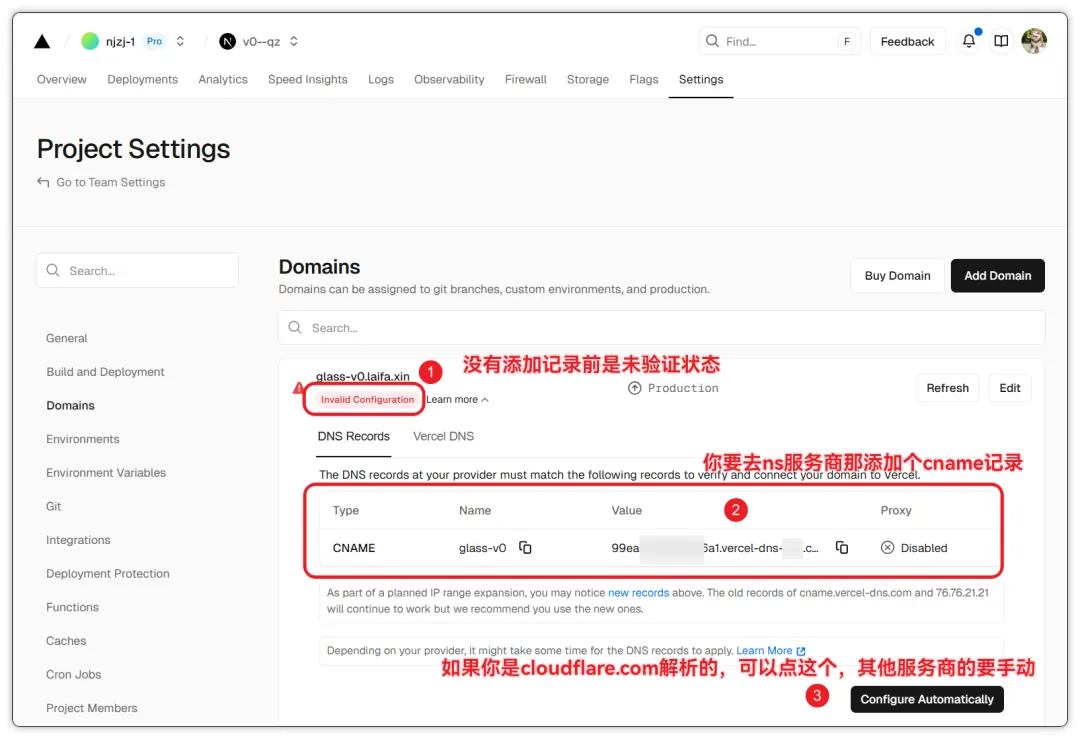
Task: Click the njzj-1 team avatar
Action: (90, 41)
